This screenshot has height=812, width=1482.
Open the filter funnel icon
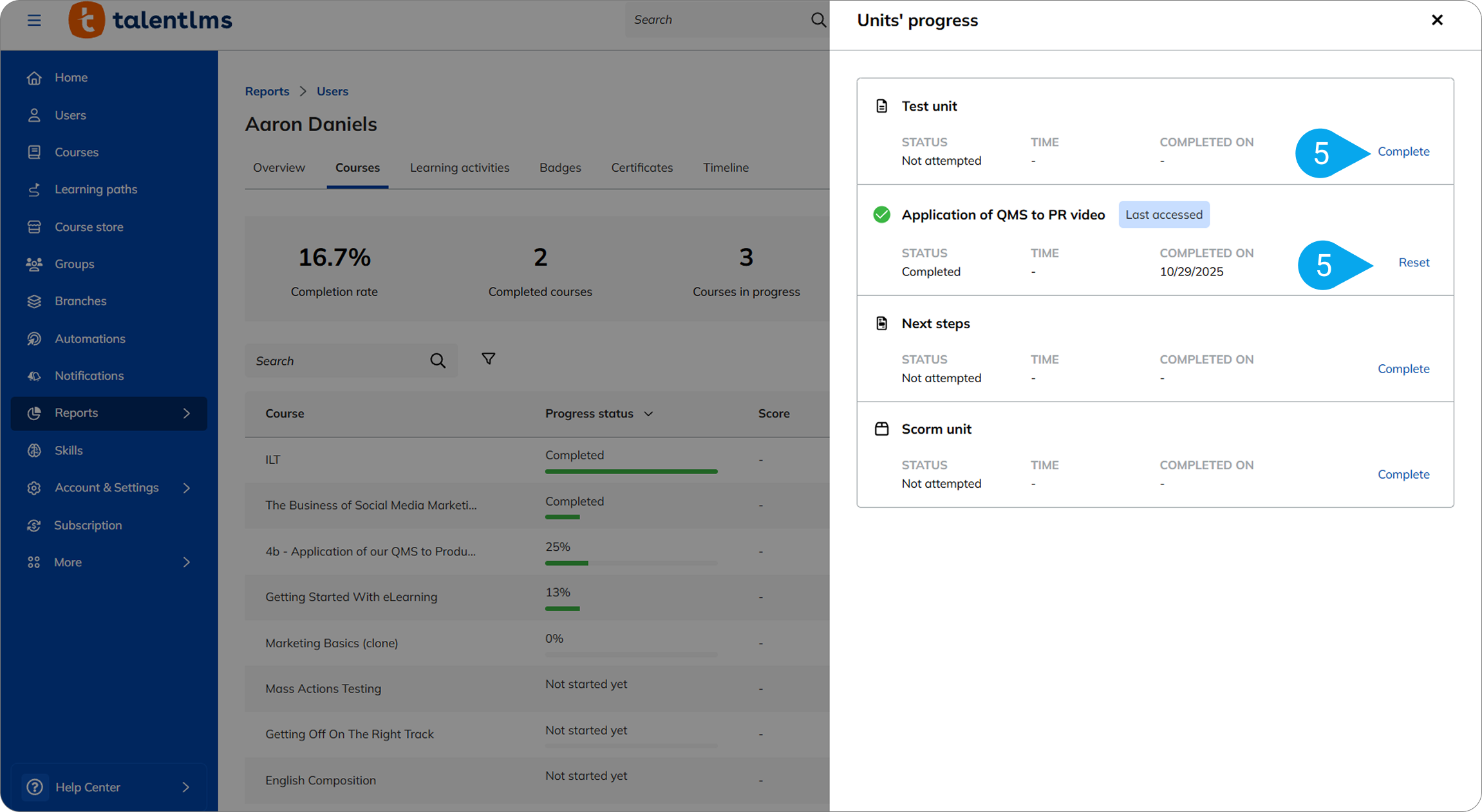pyautogui.click(x=489, y=359)
